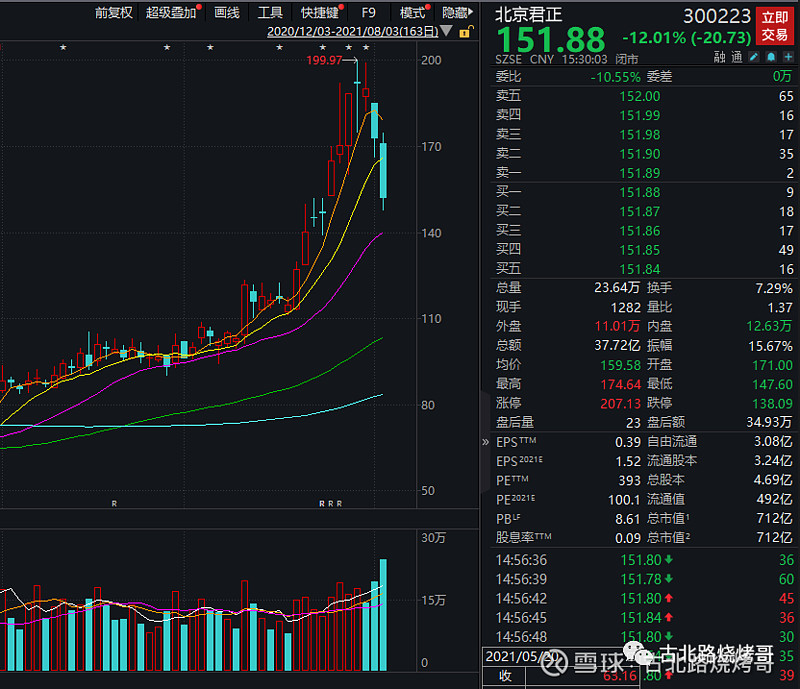
Task: Click the 换手 7.29% turnover value
Action: tap(774, 288)
